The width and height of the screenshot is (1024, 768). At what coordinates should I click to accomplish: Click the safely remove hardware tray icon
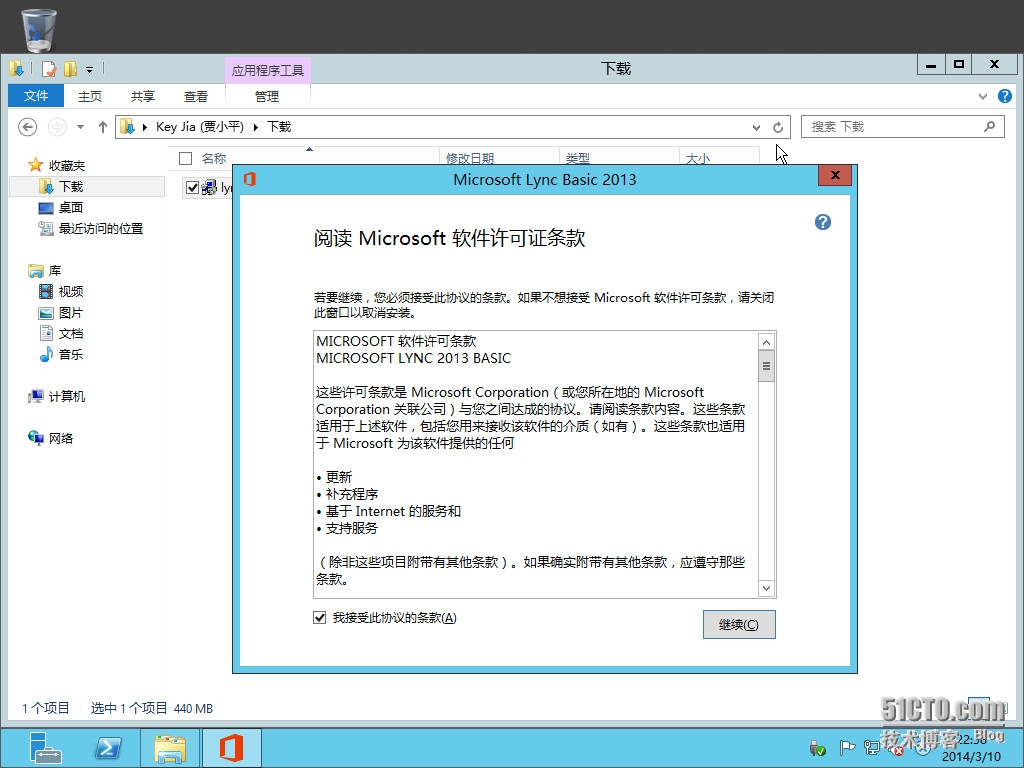[x=816, y=747]
